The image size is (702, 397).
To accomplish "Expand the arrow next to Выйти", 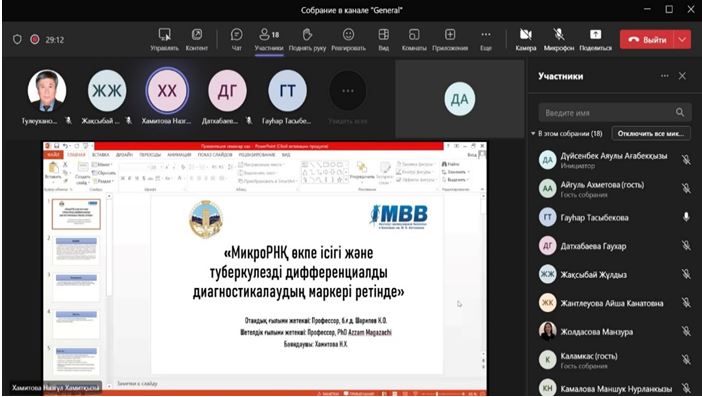I will coord(682,40).
